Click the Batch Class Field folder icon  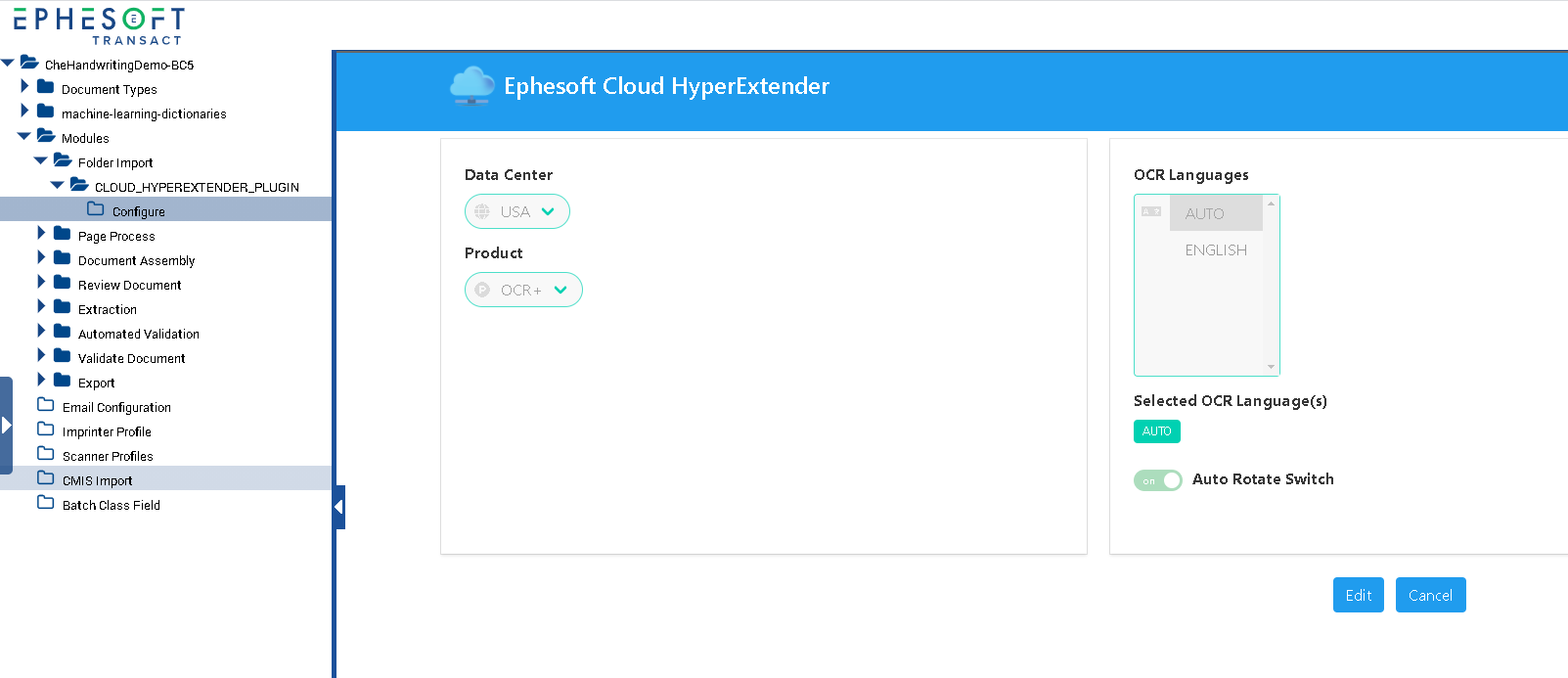click(46, 503)
